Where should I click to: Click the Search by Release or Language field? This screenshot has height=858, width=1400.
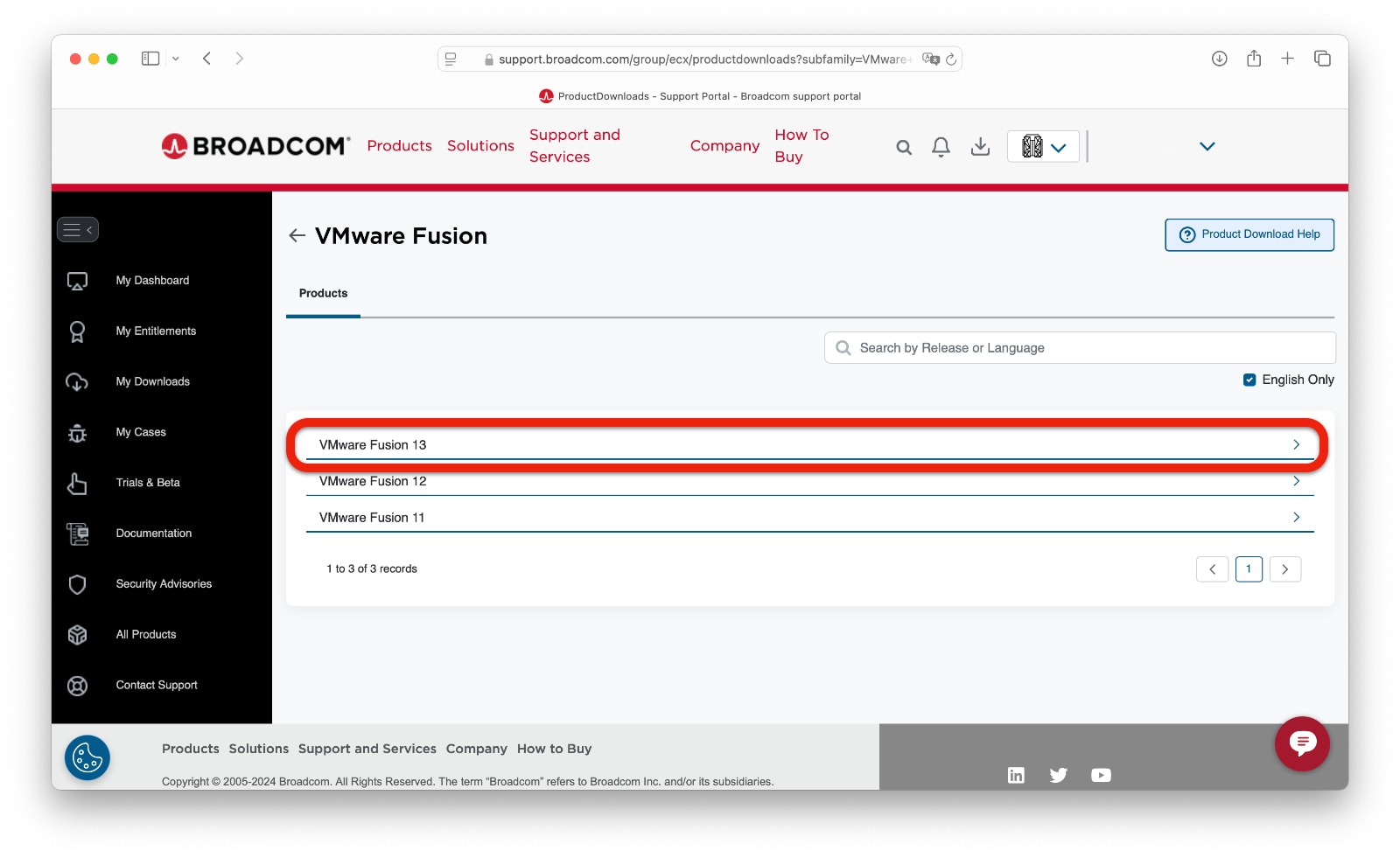tap(1080, 348)
